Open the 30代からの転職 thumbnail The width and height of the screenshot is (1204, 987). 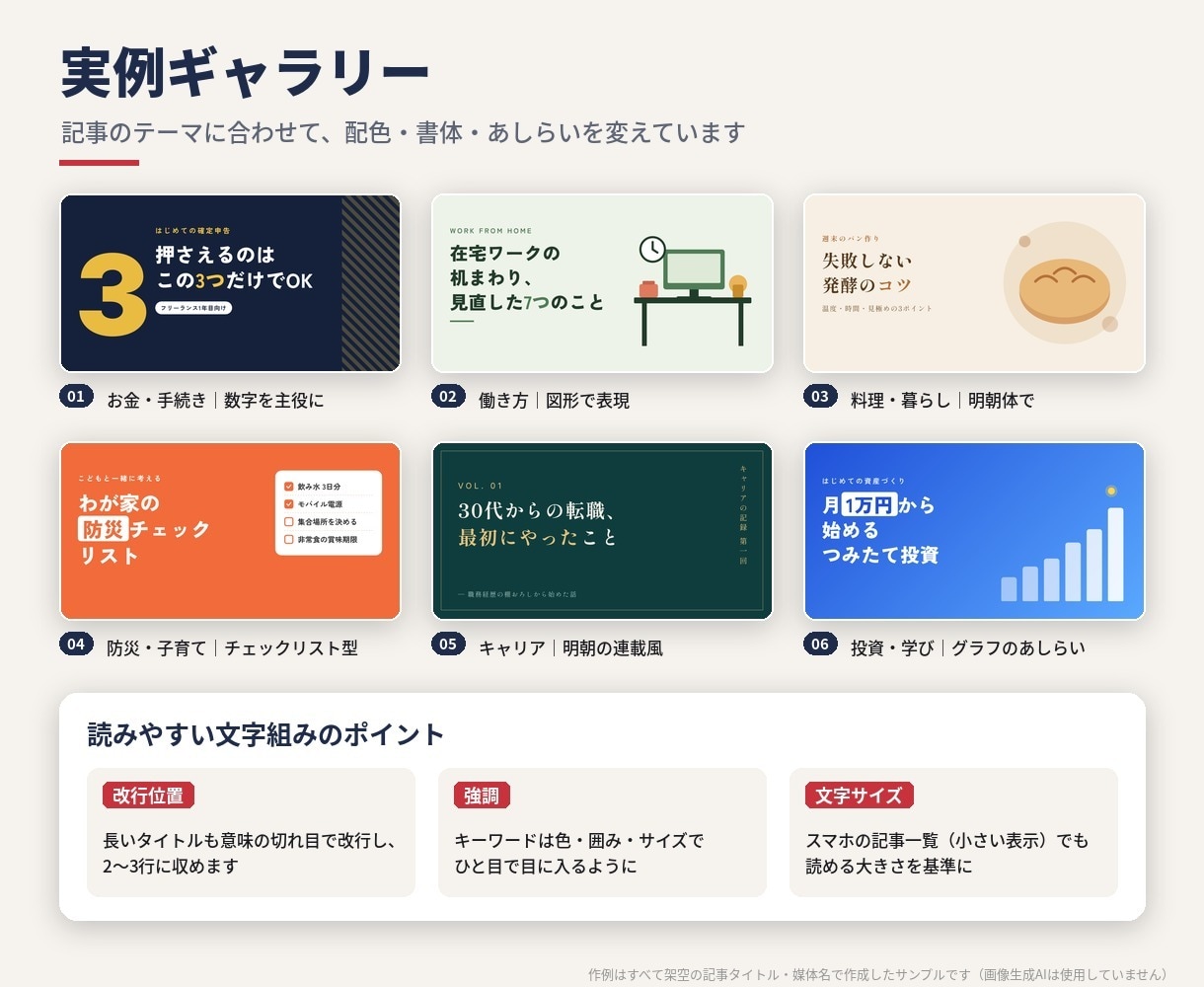pos(602,531)
